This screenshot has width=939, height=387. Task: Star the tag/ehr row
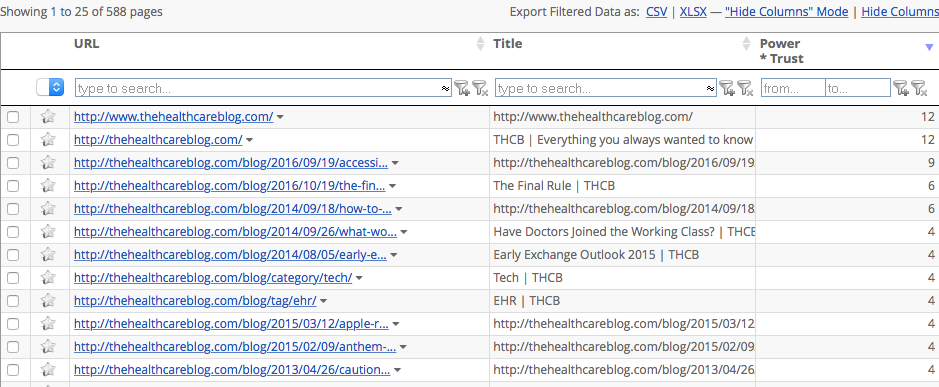pyautogui.click(x=48, y=301)
